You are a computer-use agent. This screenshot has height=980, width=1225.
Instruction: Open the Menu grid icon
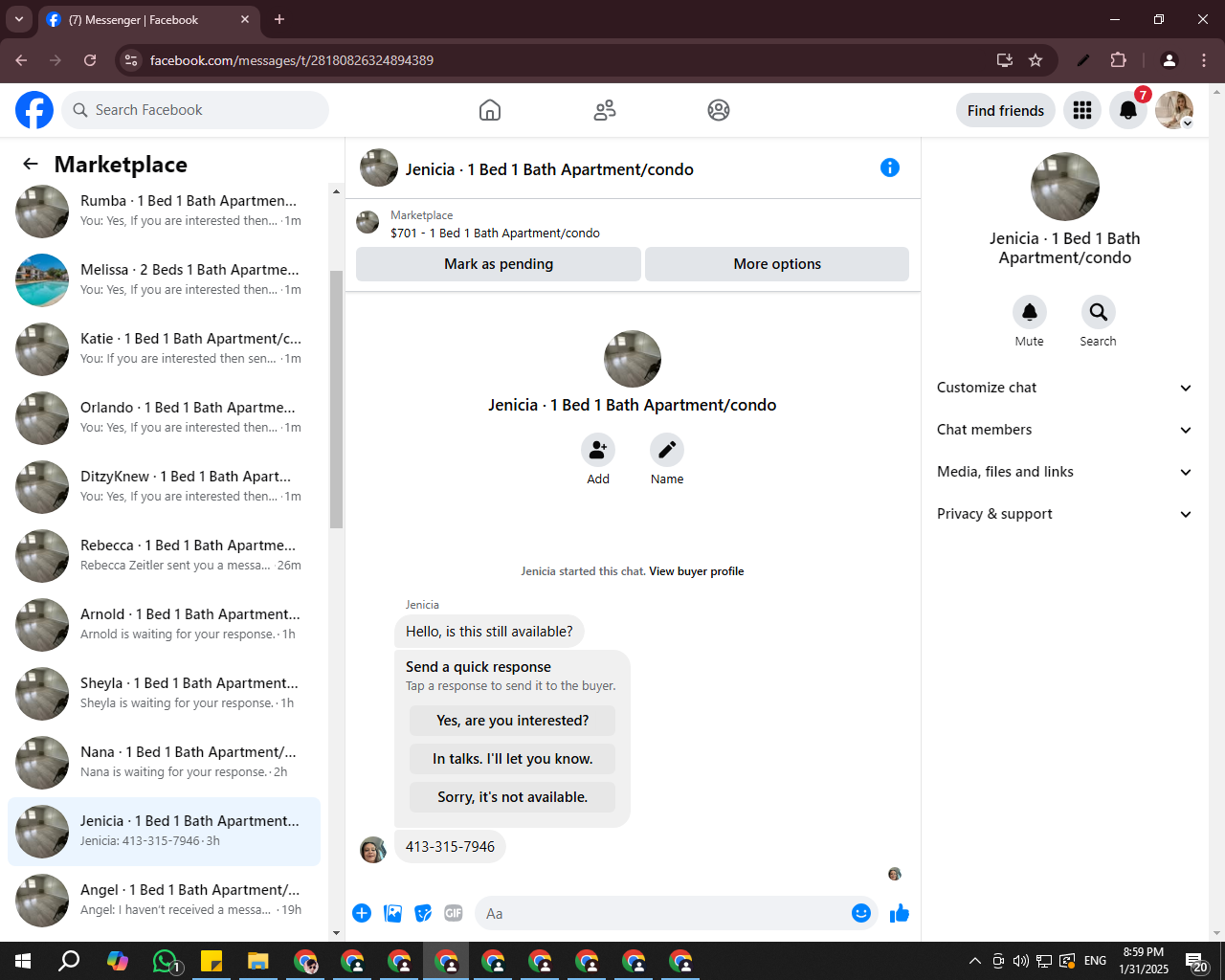(1082, 110)
